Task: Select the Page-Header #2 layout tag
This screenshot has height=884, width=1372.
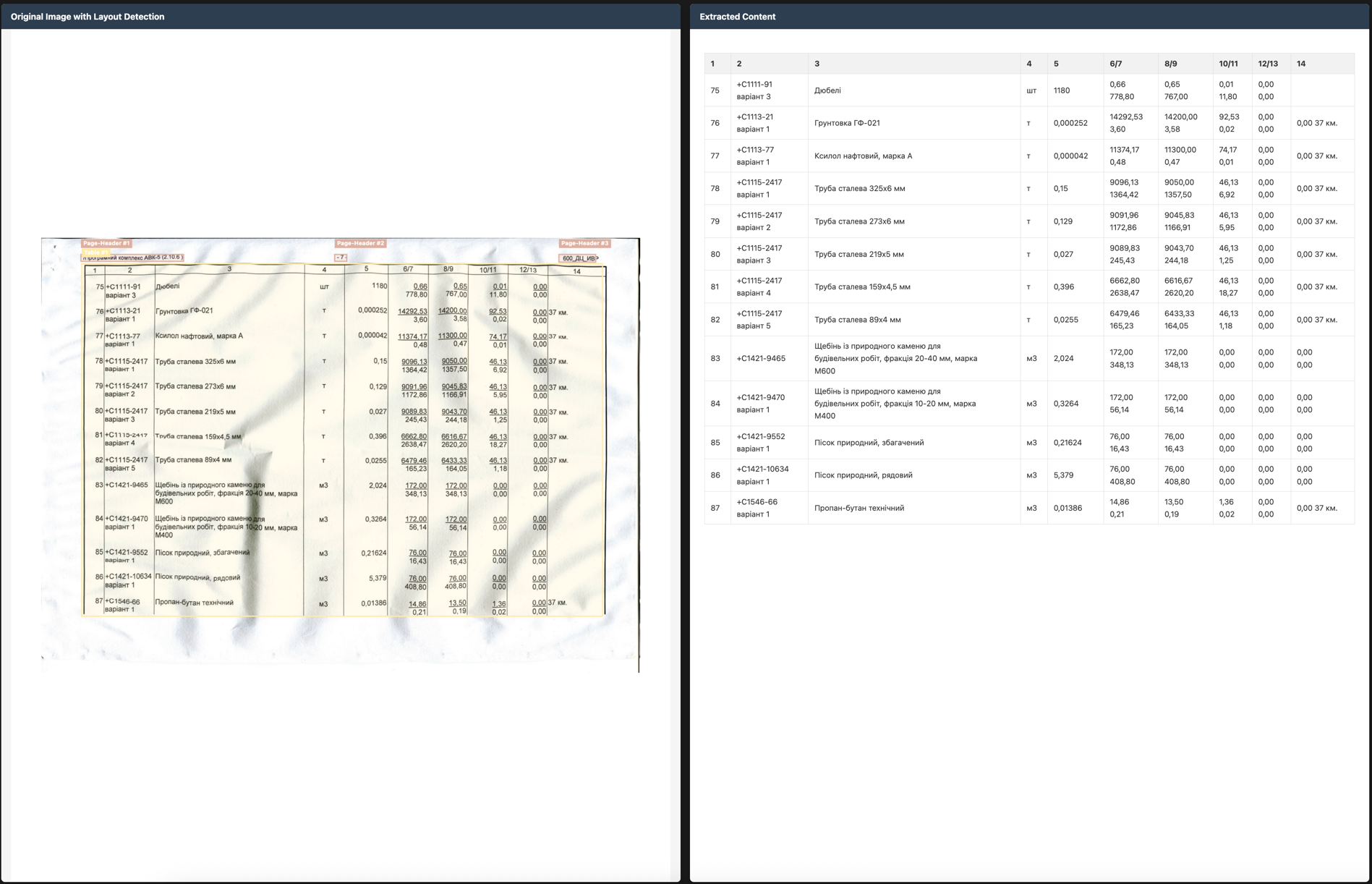Action: 360,243
